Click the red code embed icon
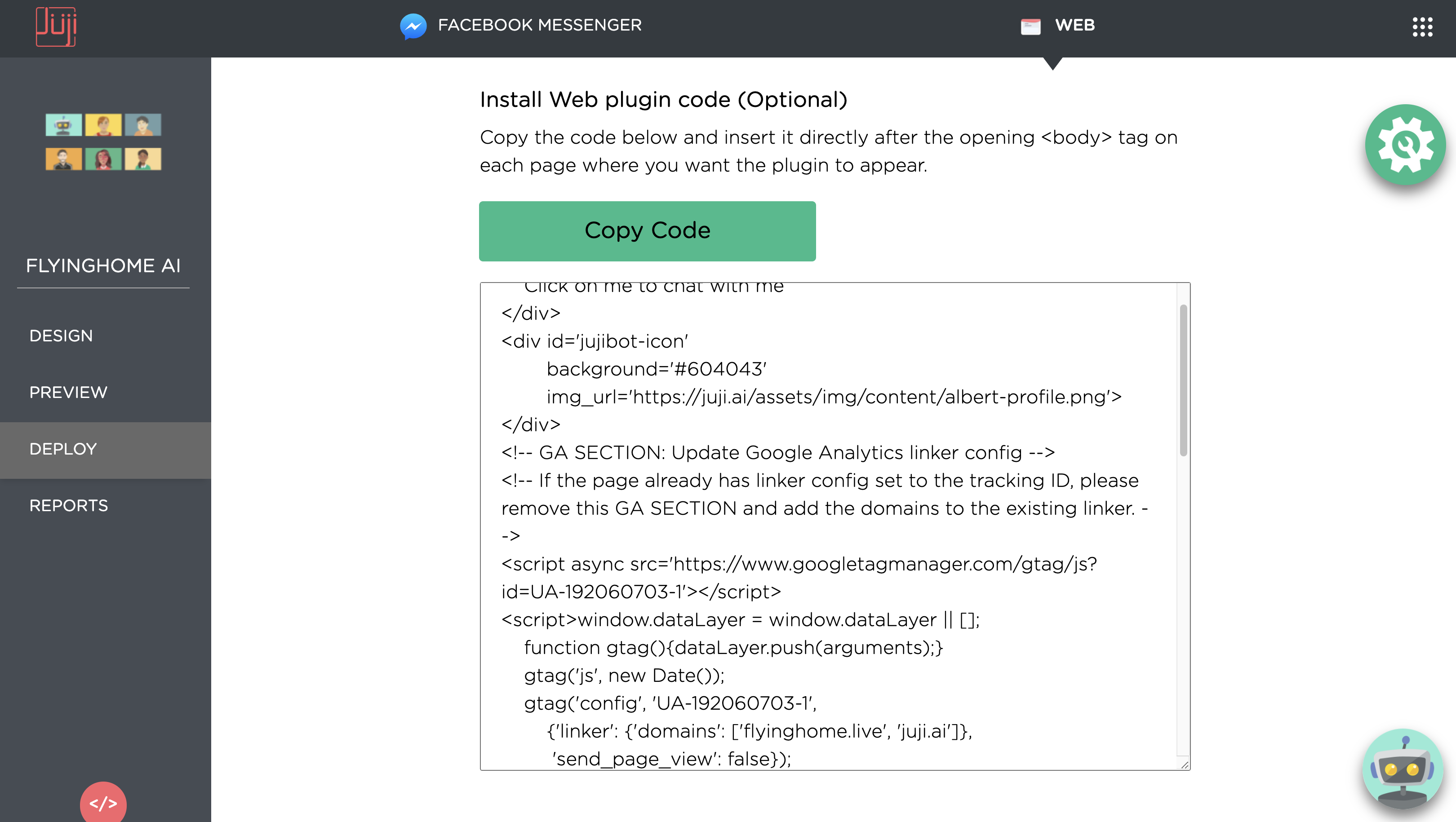This screenshot has width=1456, height=822. (x=103, y=802)
